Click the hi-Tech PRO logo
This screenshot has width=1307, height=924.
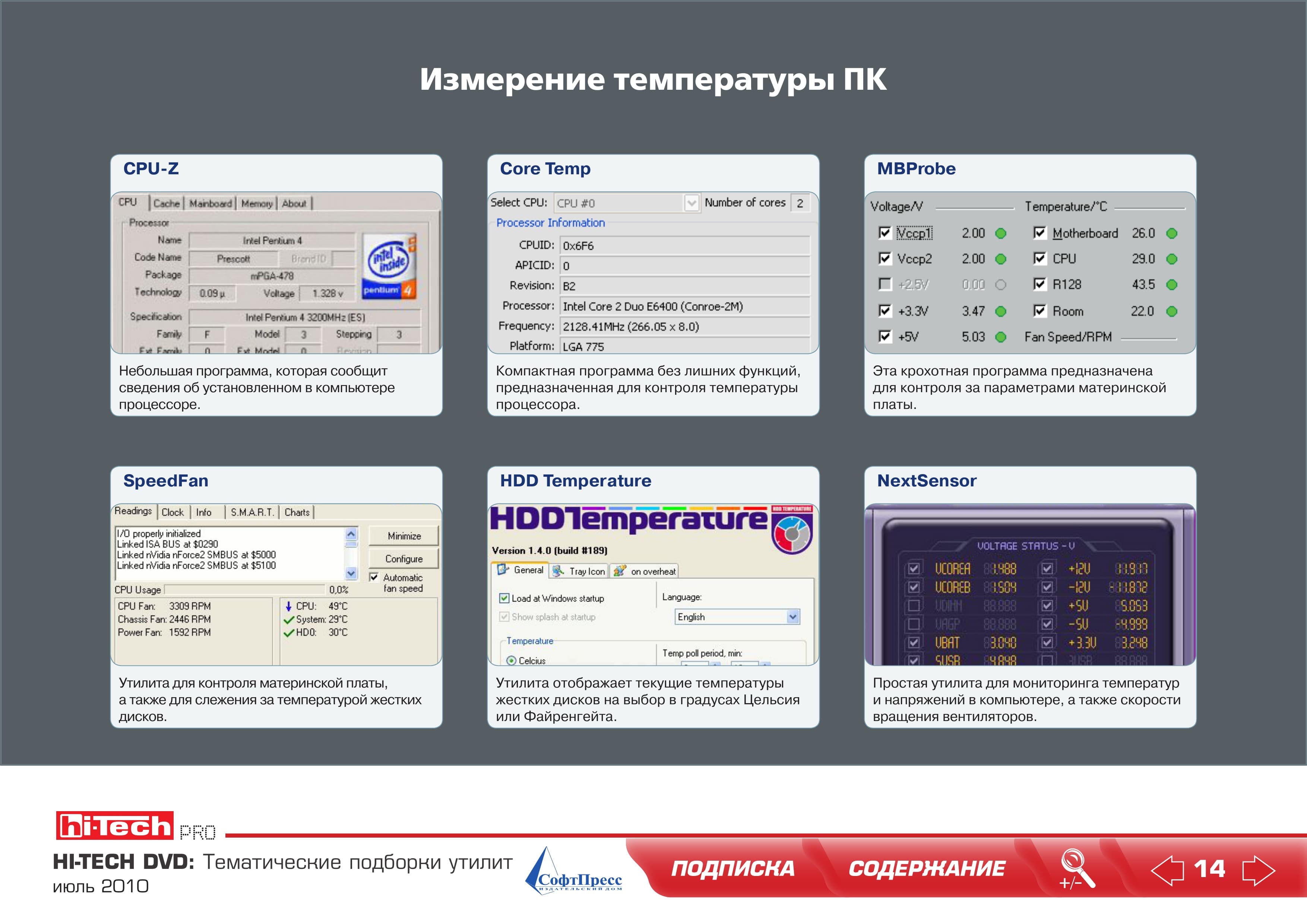(x=136, y=826)
